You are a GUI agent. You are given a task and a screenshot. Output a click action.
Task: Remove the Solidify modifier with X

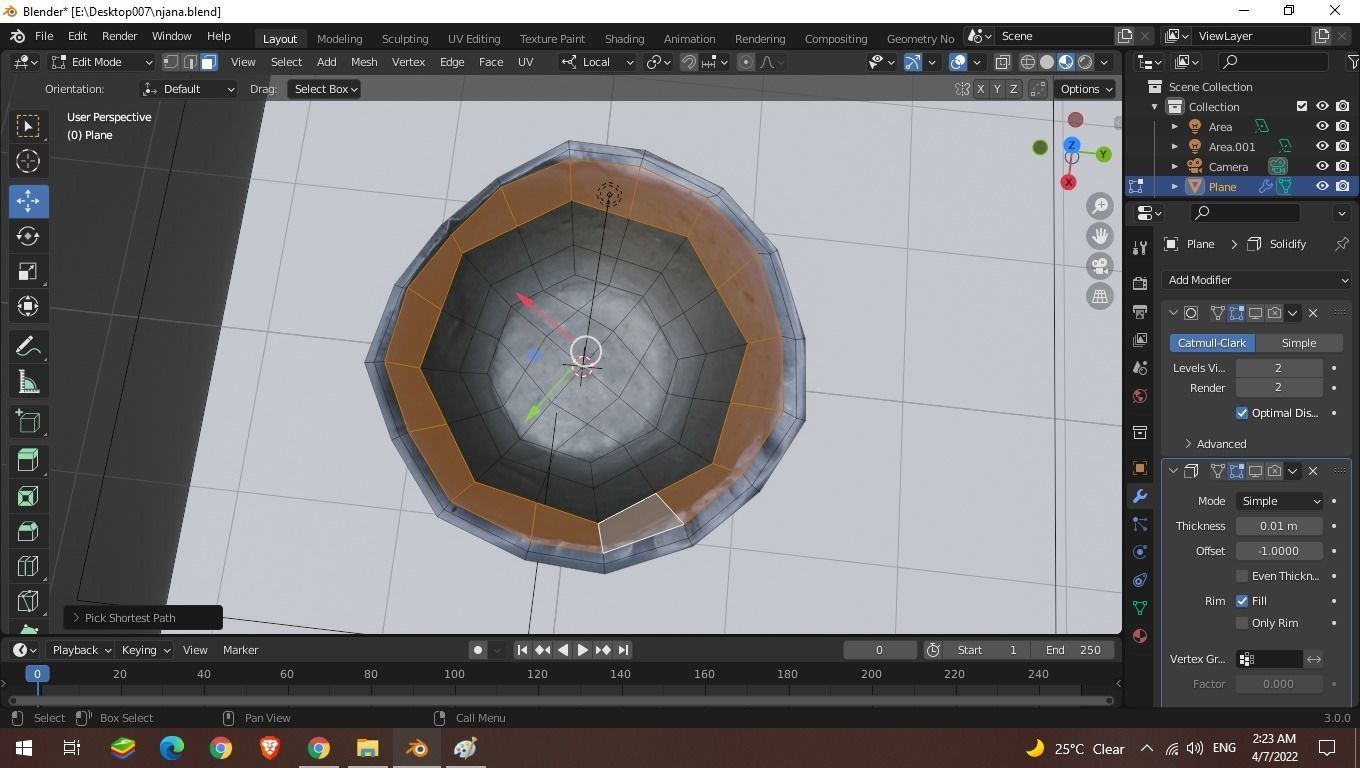click(x=1313, y=471)
